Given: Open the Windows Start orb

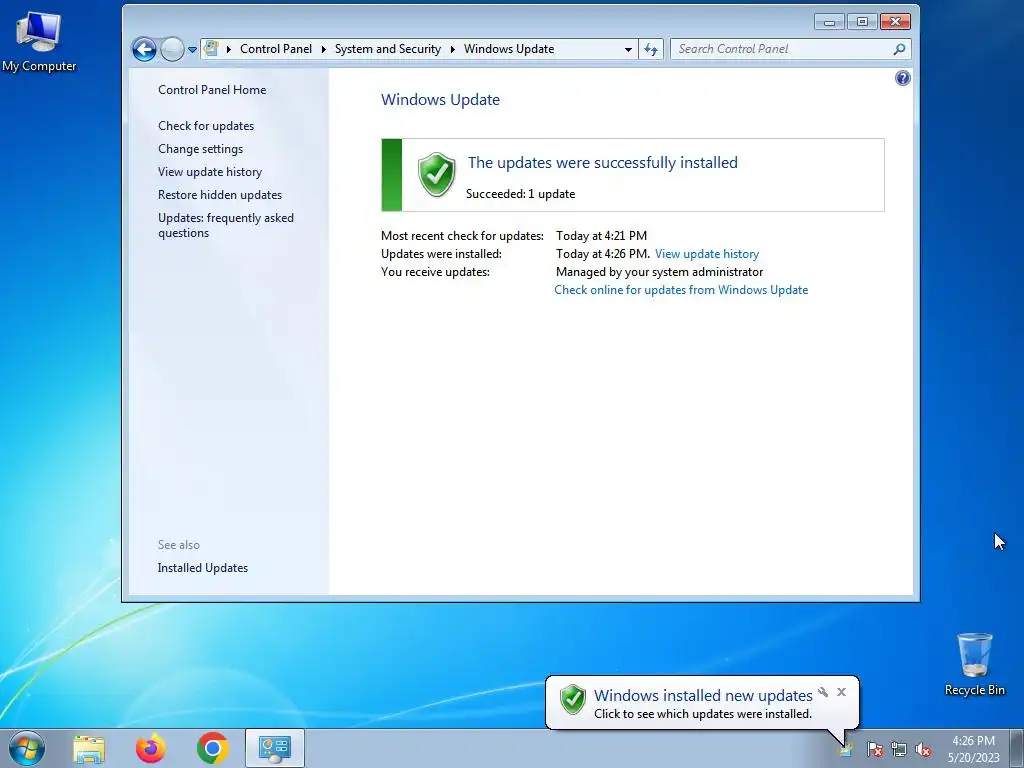Looking at the screenshot, I should (27, 748).
